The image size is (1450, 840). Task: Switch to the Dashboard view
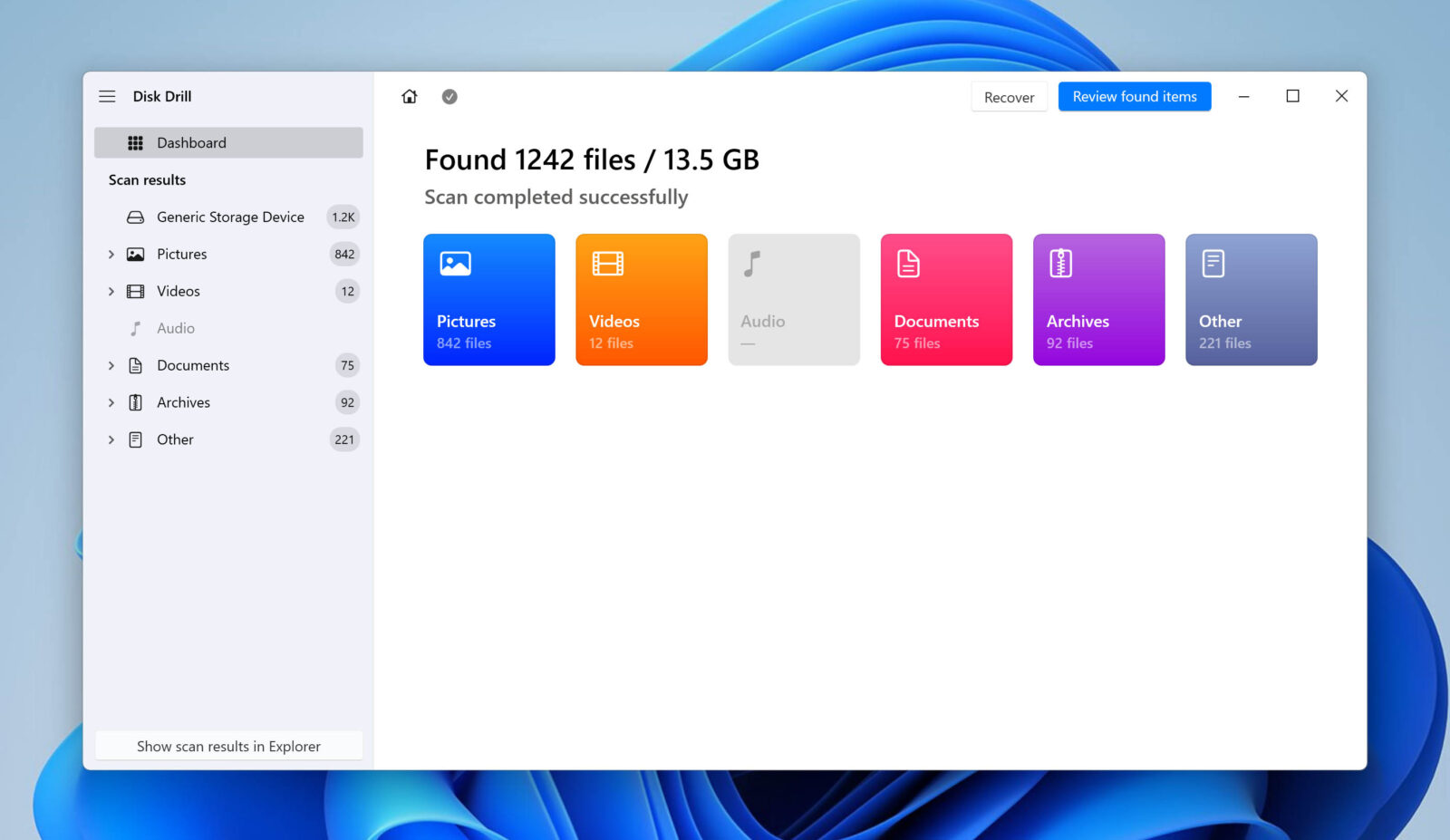pos(191,142)
